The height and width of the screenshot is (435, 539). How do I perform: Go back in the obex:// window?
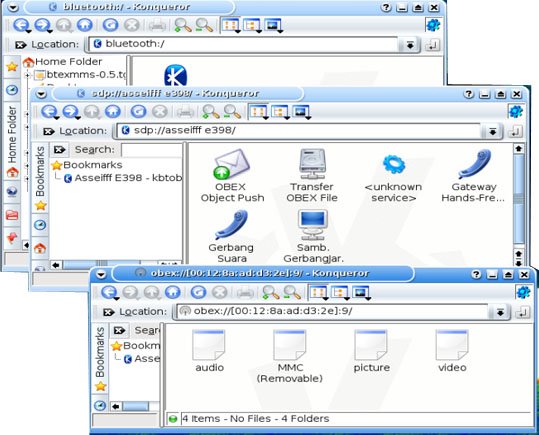109,292
